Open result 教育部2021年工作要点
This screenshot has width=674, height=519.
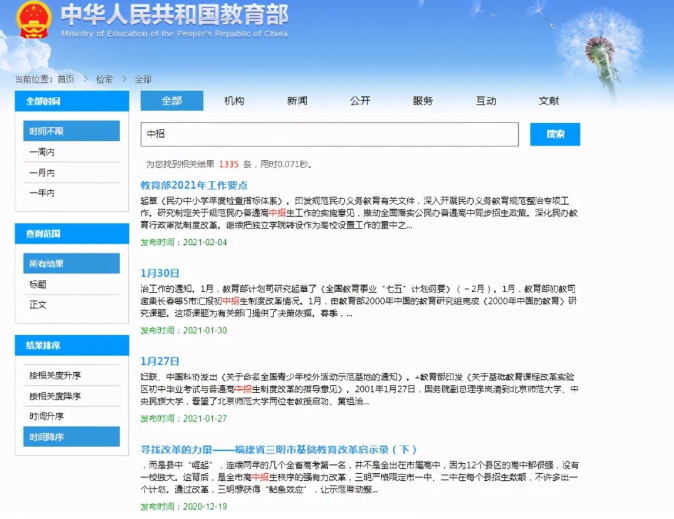193,185
